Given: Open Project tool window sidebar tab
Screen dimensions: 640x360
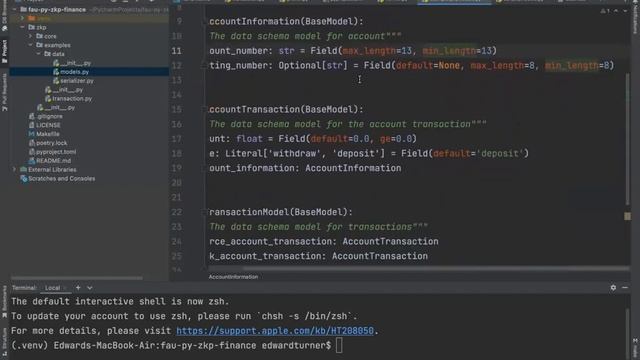Looking at the screenshot, I should coord(4,51).
